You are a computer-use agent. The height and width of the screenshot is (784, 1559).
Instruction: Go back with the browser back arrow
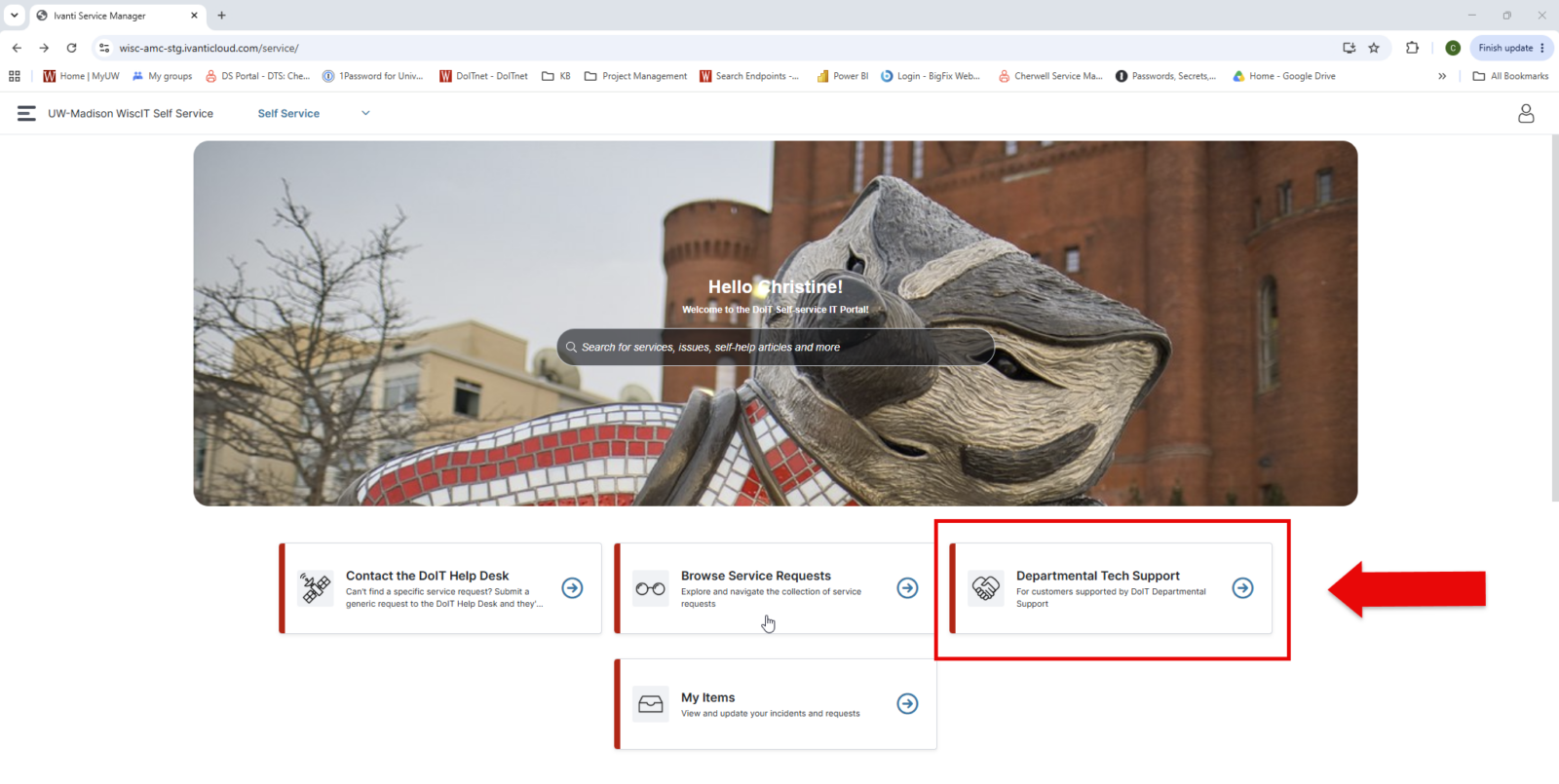tap(17, 48)
